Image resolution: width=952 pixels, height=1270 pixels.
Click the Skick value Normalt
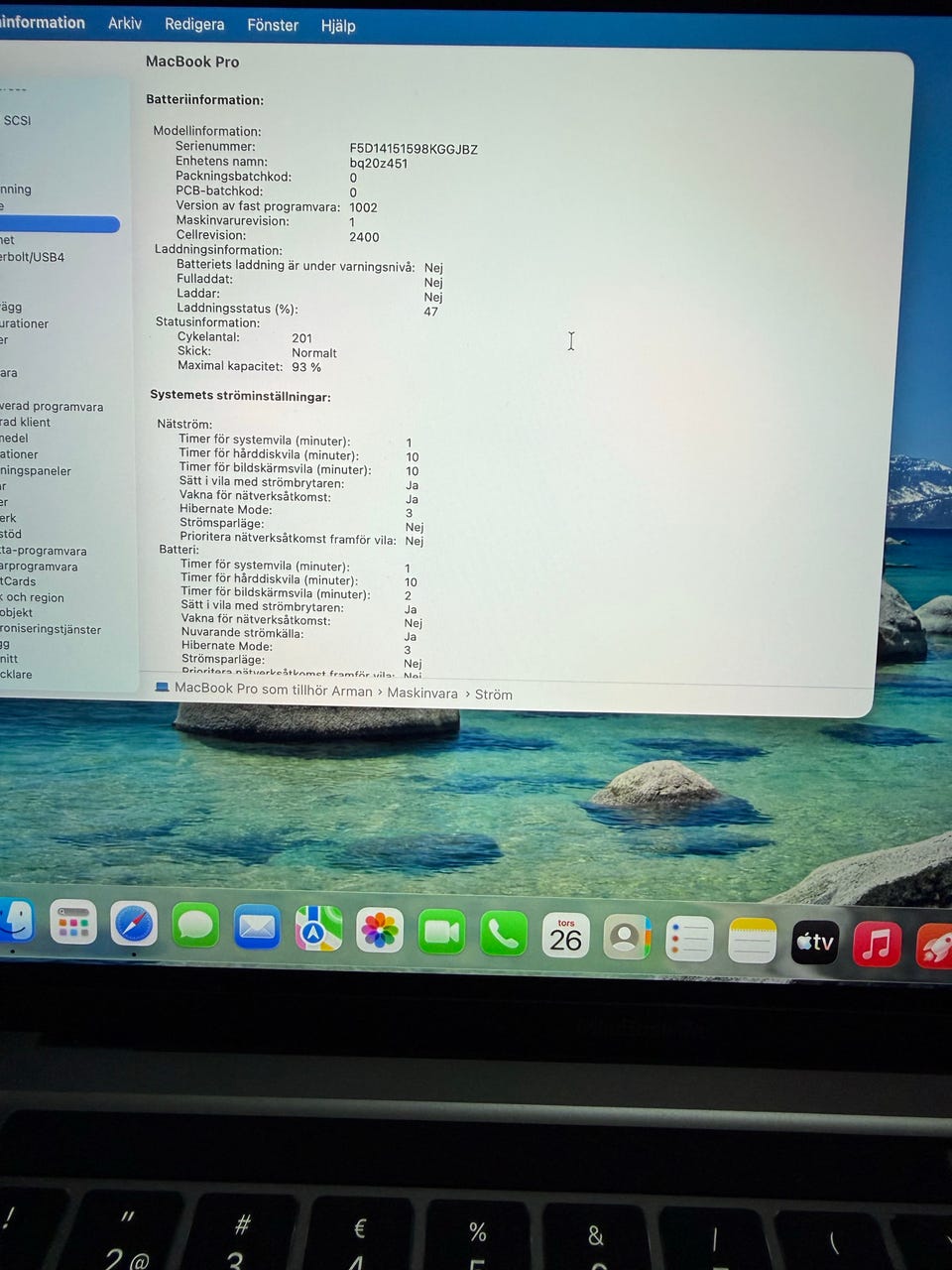point(314,353)
